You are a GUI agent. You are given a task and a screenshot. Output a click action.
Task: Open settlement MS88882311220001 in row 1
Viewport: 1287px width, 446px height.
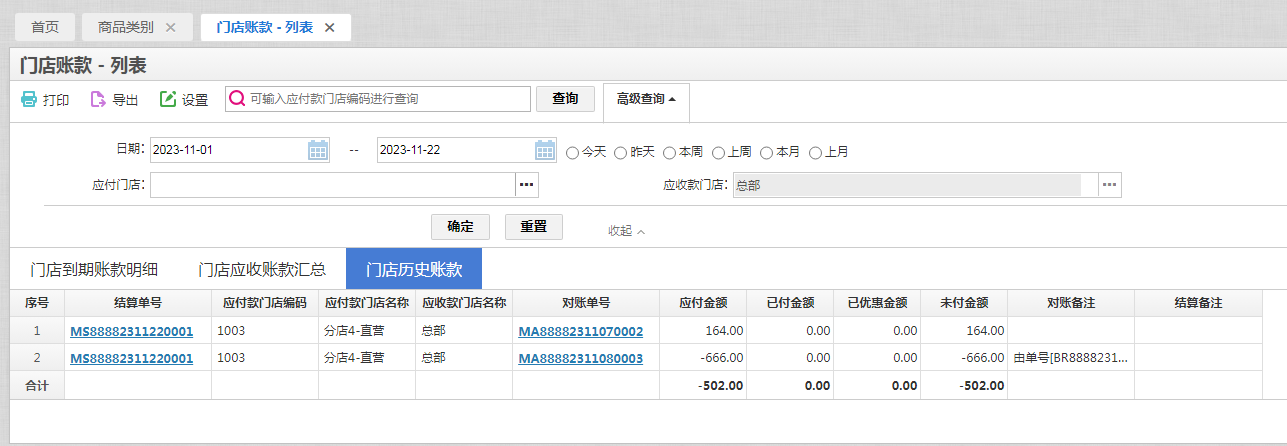(x=132, y=331)
